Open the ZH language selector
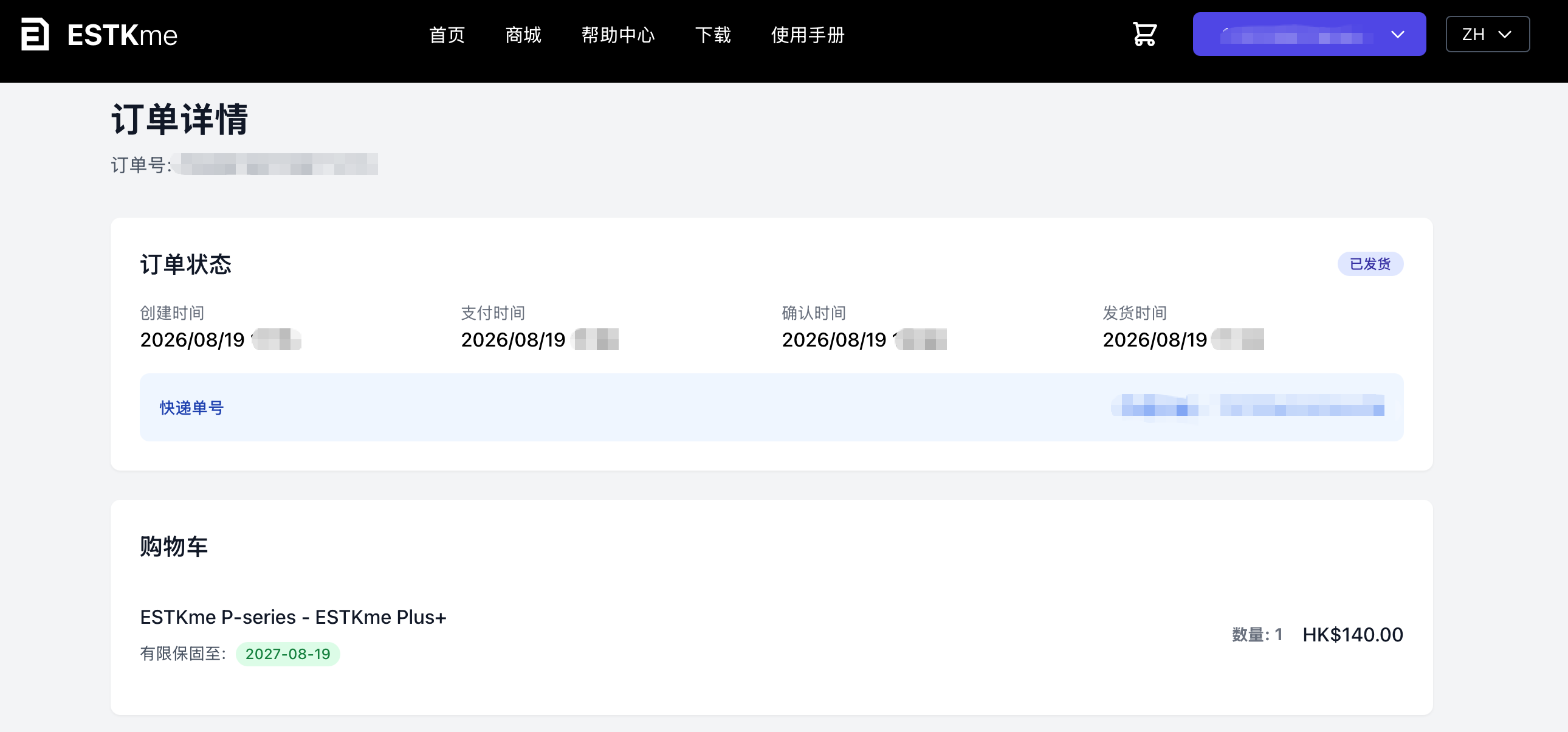The width and height of the screenshot is (1568, 732). pos(1487,34)
